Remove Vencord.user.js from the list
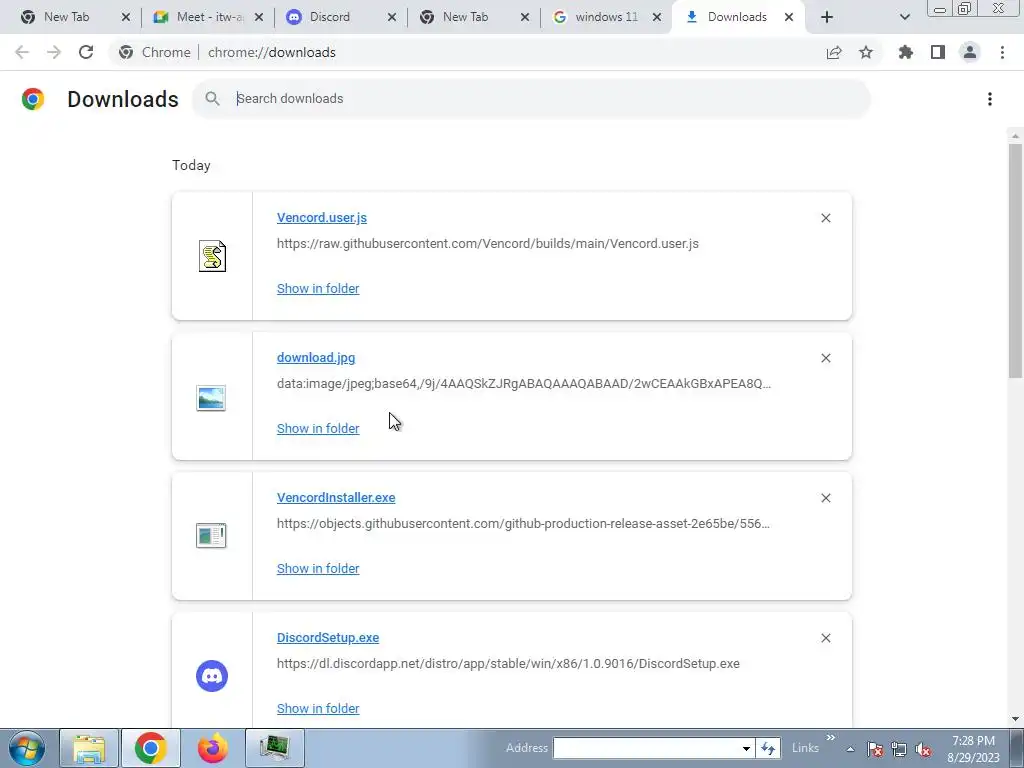Image resolution: width=1024 pixels, height=768 pixels. (825, 218)
